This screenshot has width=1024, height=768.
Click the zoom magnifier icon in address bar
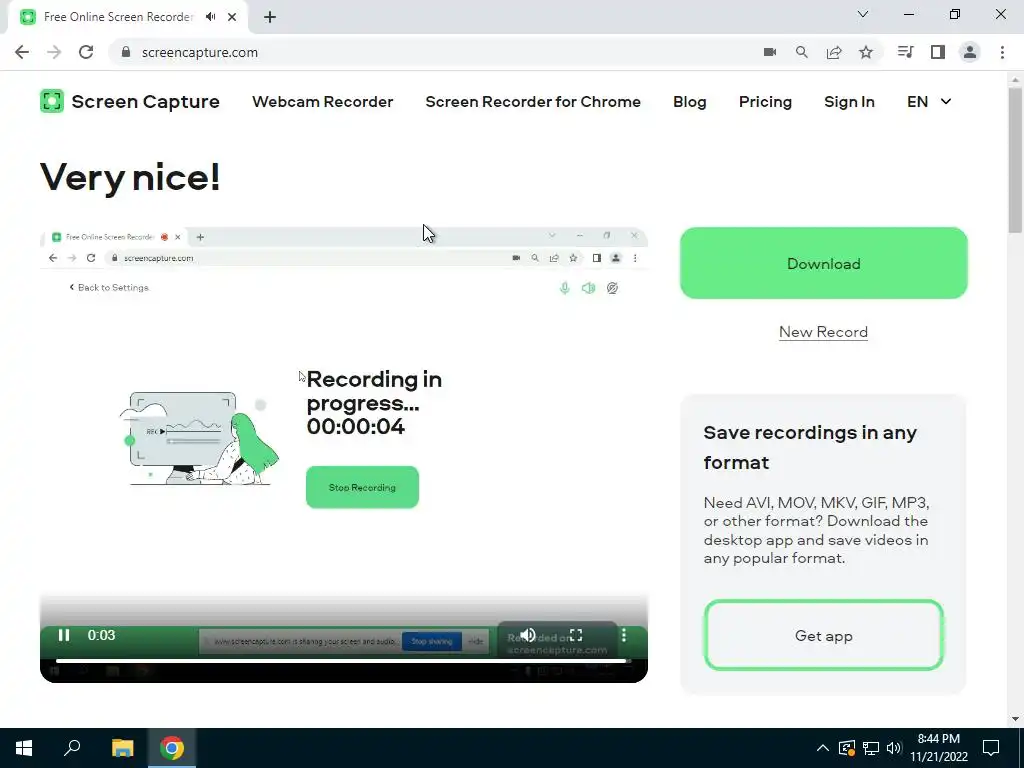(802, 52)
